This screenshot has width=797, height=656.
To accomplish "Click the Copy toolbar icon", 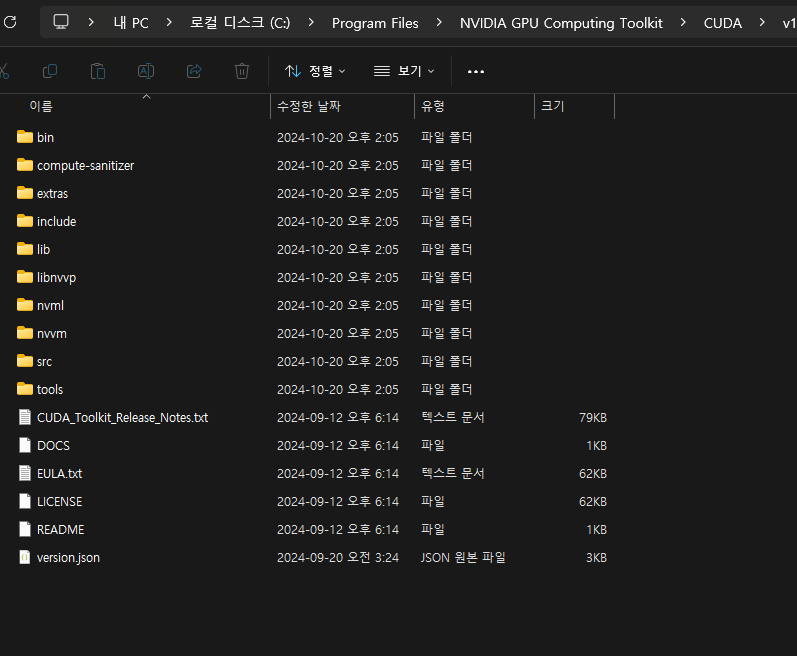I will point(50,71).
